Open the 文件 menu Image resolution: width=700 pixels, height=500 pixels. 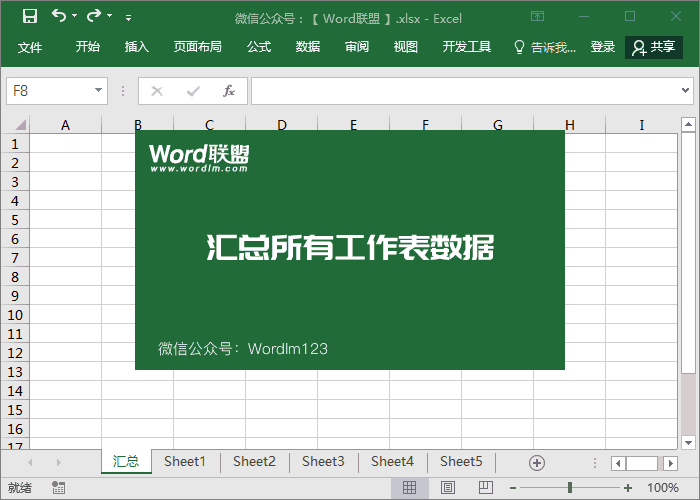coord(30,47)
